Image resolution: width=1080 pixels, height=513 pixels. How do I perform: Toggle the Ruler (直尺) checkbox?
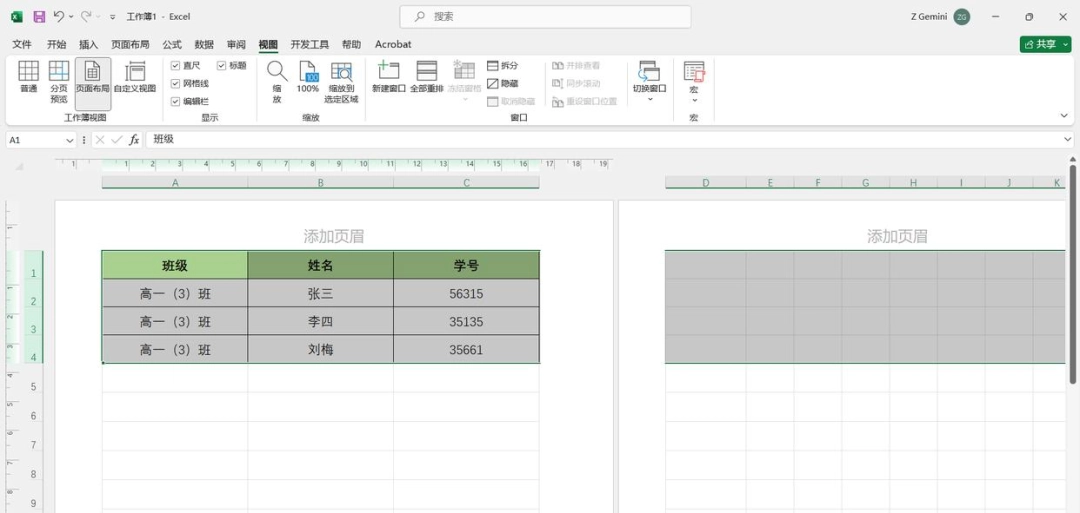(x=175, y=65)
